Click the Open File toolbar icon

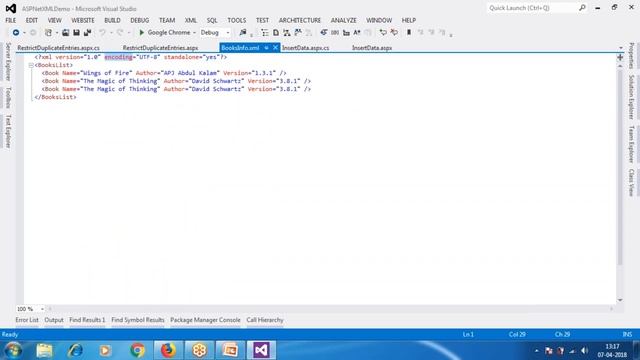coord(65,33)
